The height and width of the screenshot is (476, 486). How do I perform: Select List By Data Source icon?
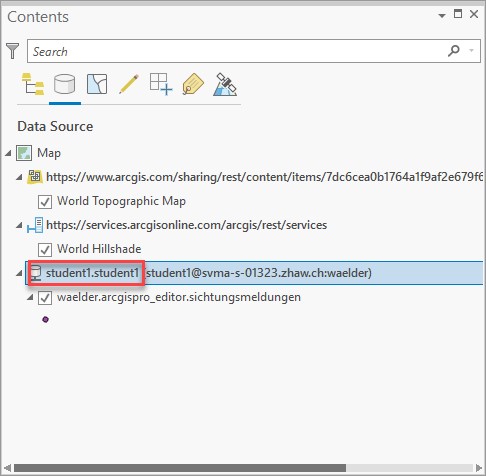pyautogui.click(x=64, y=84)
